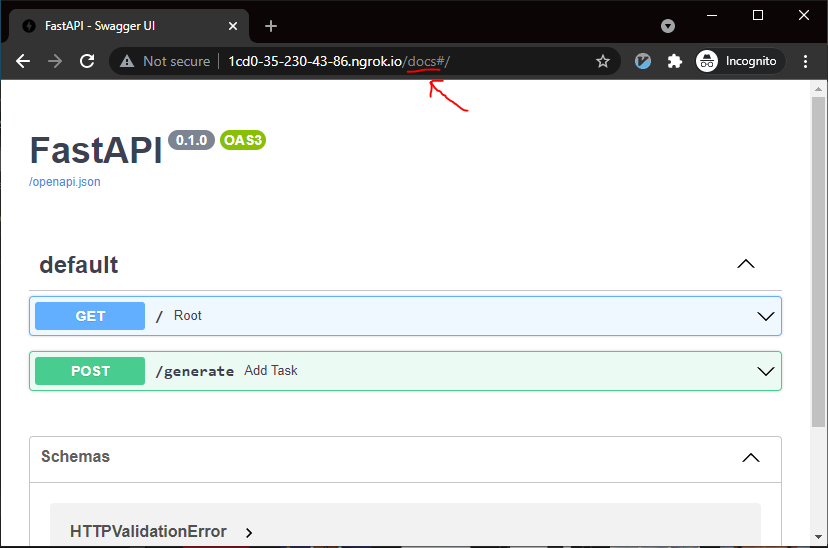Expand the GET / Root endpoint chevron
Screen dimensions: 828x548
click(x=766, y=316)
